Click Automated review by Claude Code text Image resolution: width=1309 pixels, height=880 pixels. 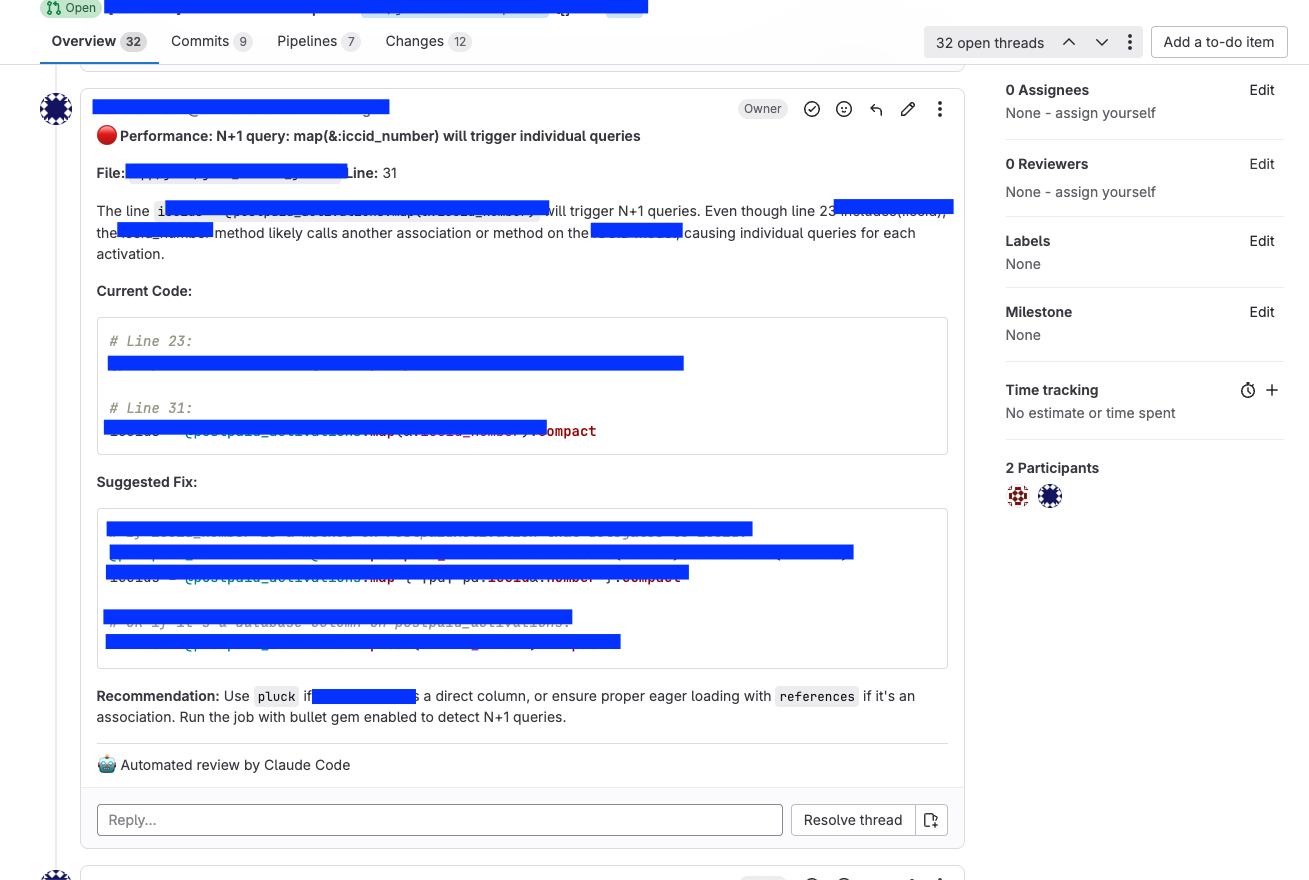tap(235, 765)
